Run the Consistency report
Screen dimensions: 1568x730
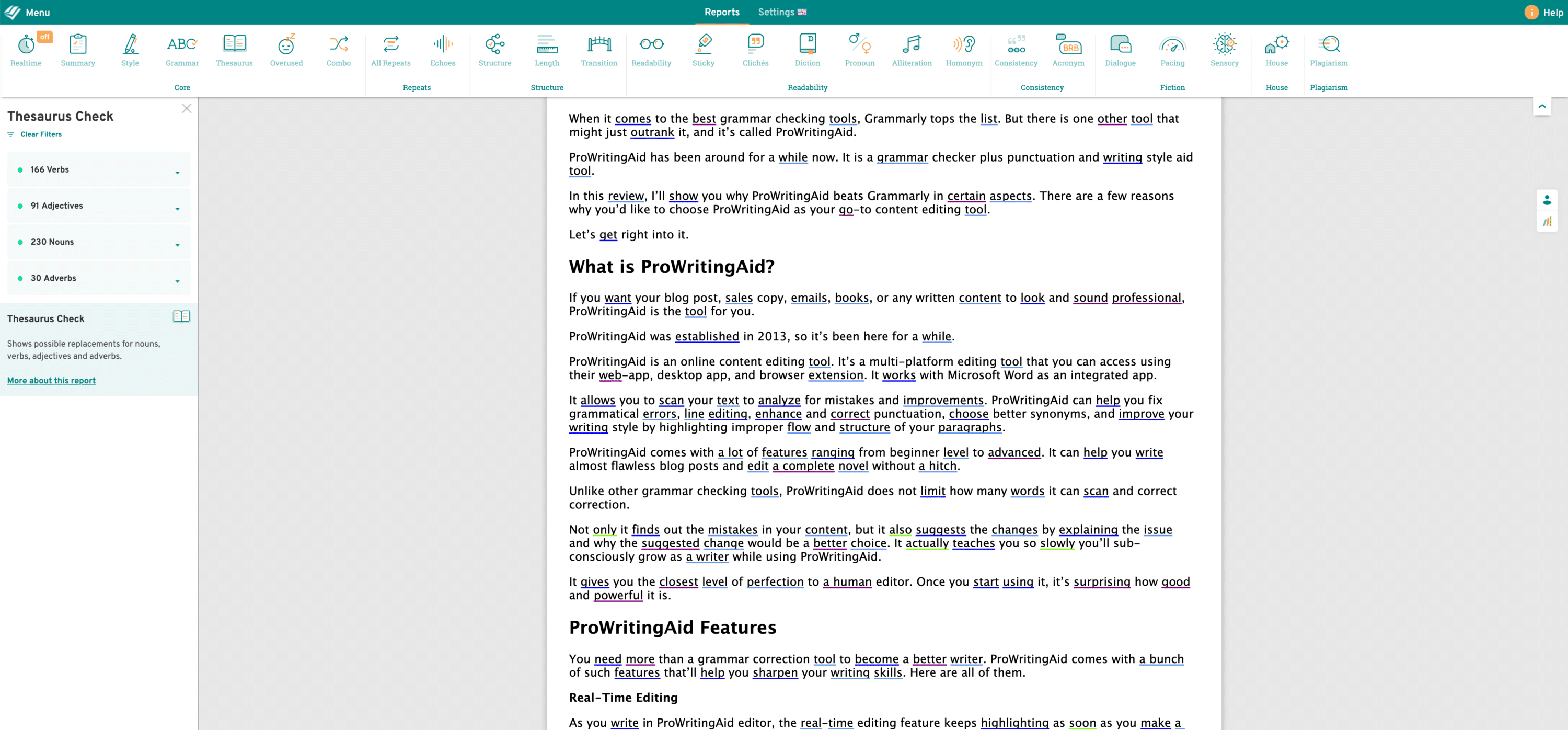[x=1016, y=50]
